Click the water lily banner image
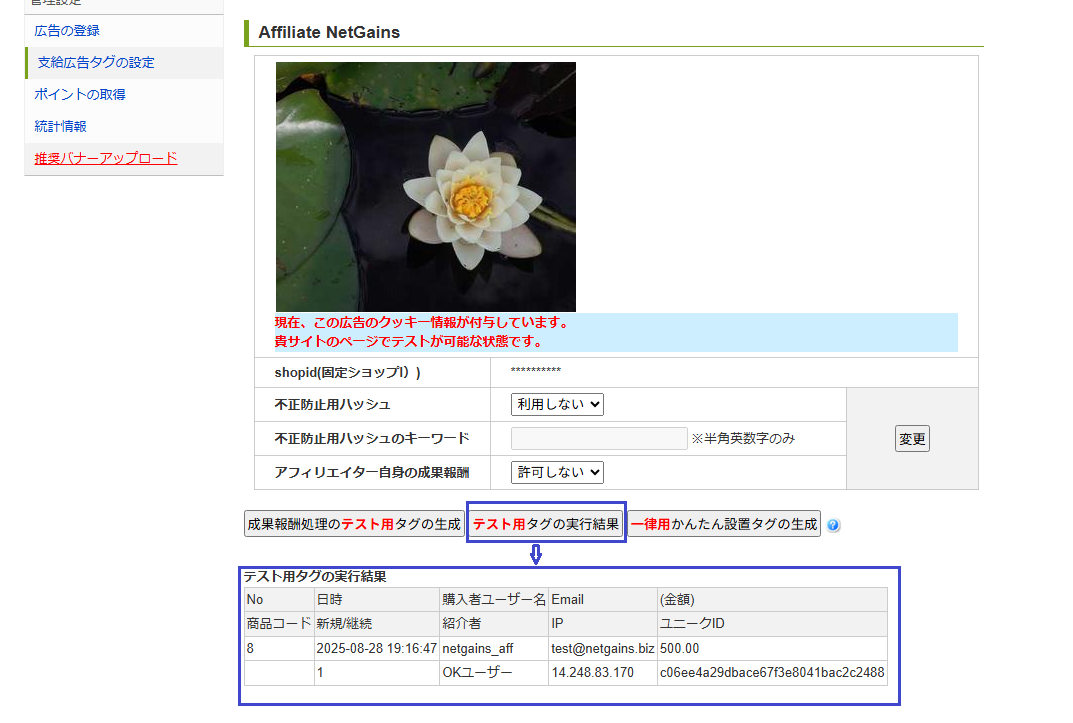This screenshot has width=1073, height=723. point(426,187)
